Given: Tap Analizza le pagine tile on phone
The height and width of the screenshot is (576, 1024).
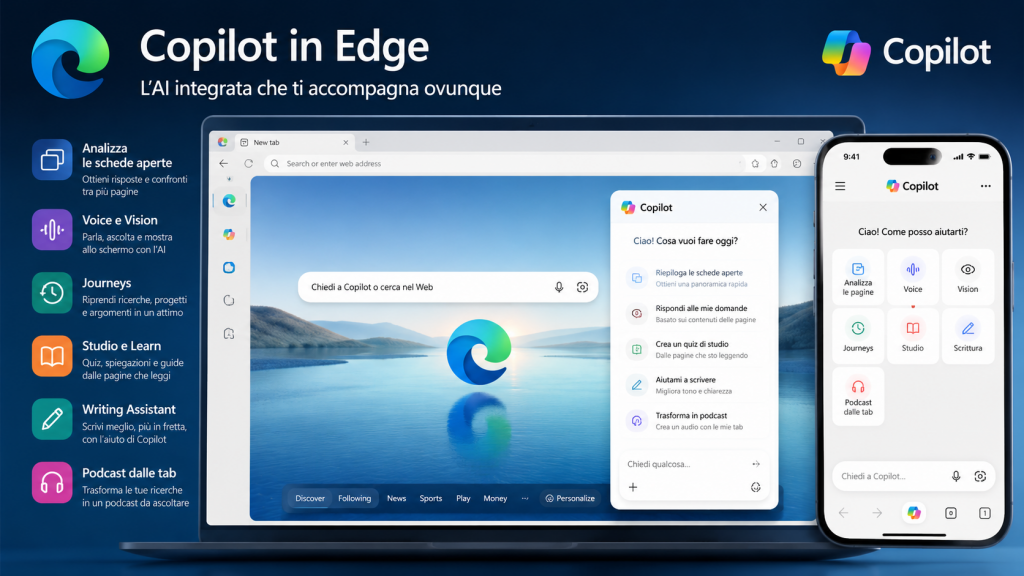Looking at the screenshot, I should point(858,277).
